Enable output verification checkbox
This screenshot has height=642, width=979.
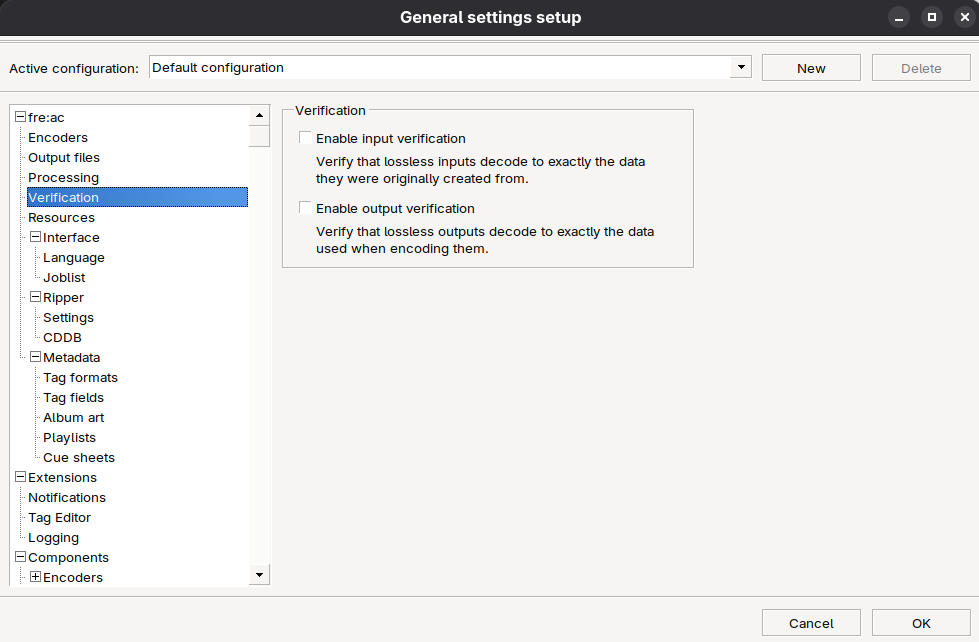click(306, 208)
